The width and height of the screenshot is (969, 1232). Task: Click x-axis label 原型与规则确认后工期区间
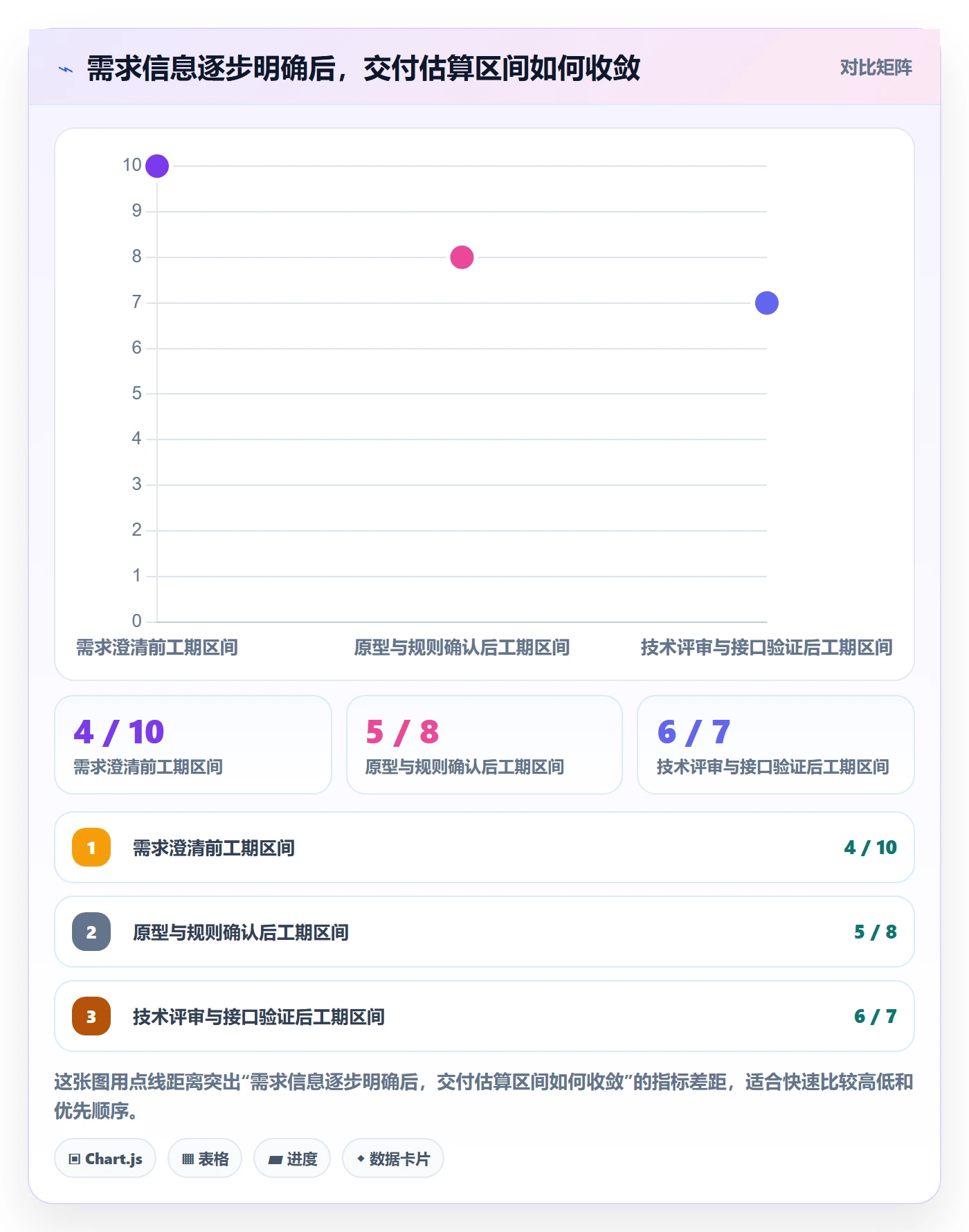[462, 648]
